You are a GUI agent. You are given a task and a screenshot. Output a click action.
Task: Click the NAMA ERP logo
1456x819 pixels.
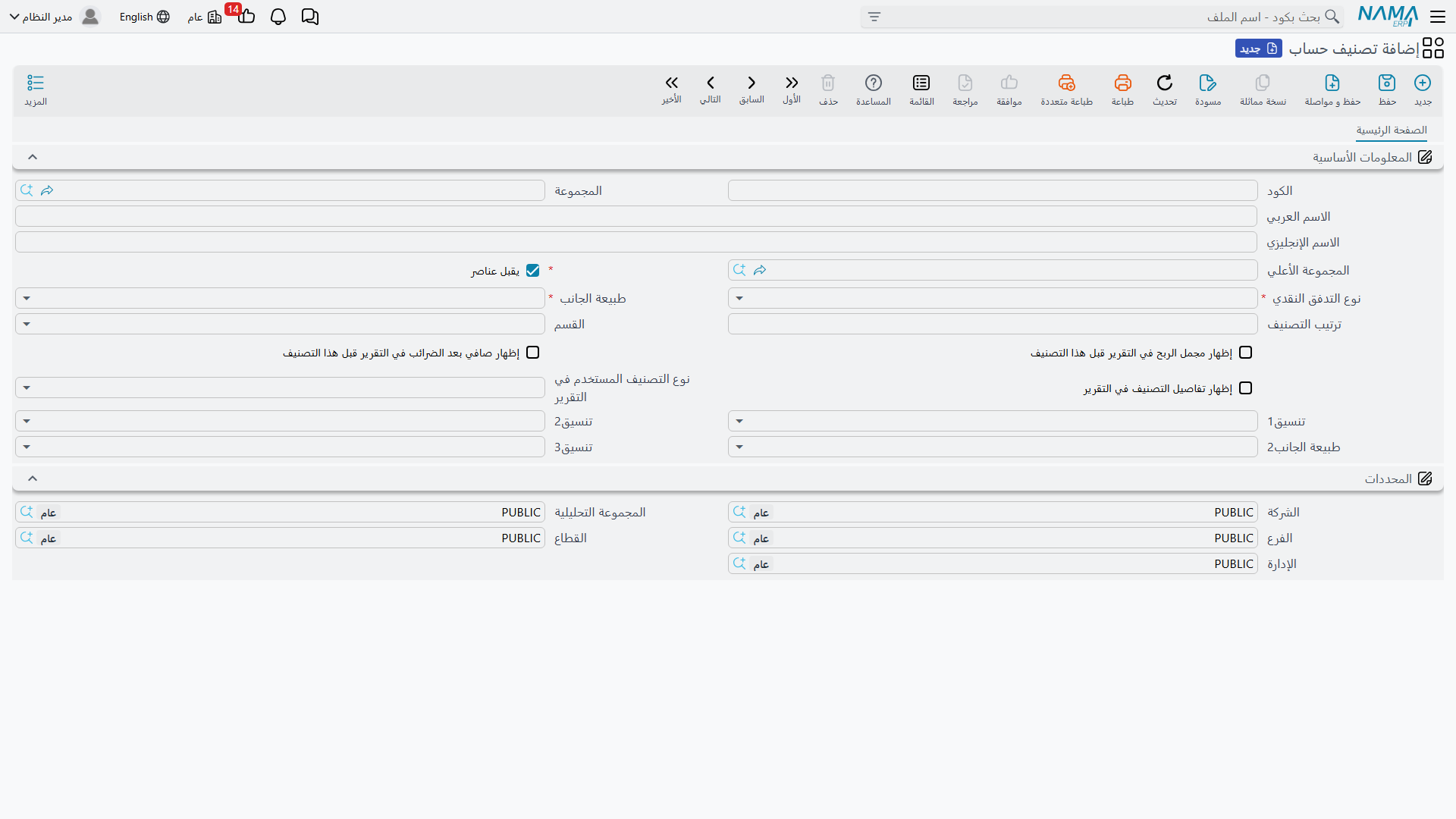pos(1388,16)
